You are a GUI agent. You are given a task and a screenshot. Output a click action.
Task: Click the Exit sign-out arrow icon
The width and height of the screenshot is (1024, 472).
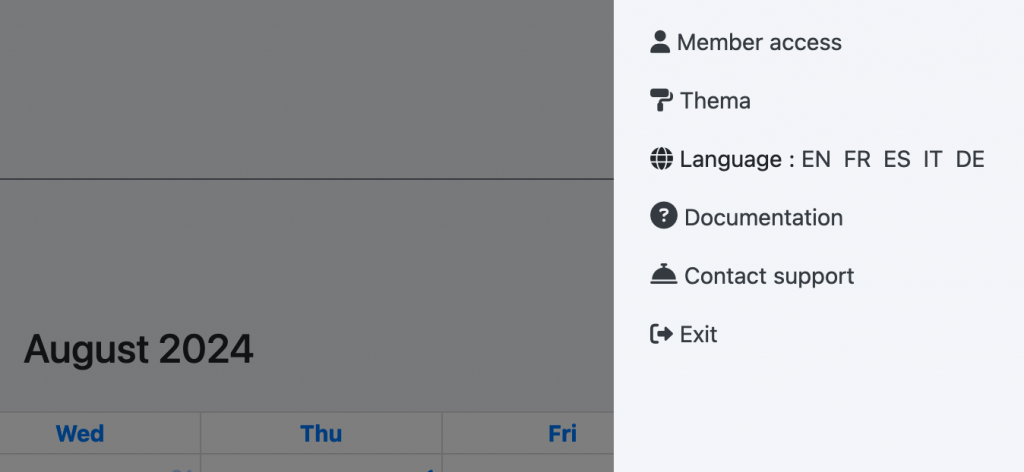(x=662, y=334)
